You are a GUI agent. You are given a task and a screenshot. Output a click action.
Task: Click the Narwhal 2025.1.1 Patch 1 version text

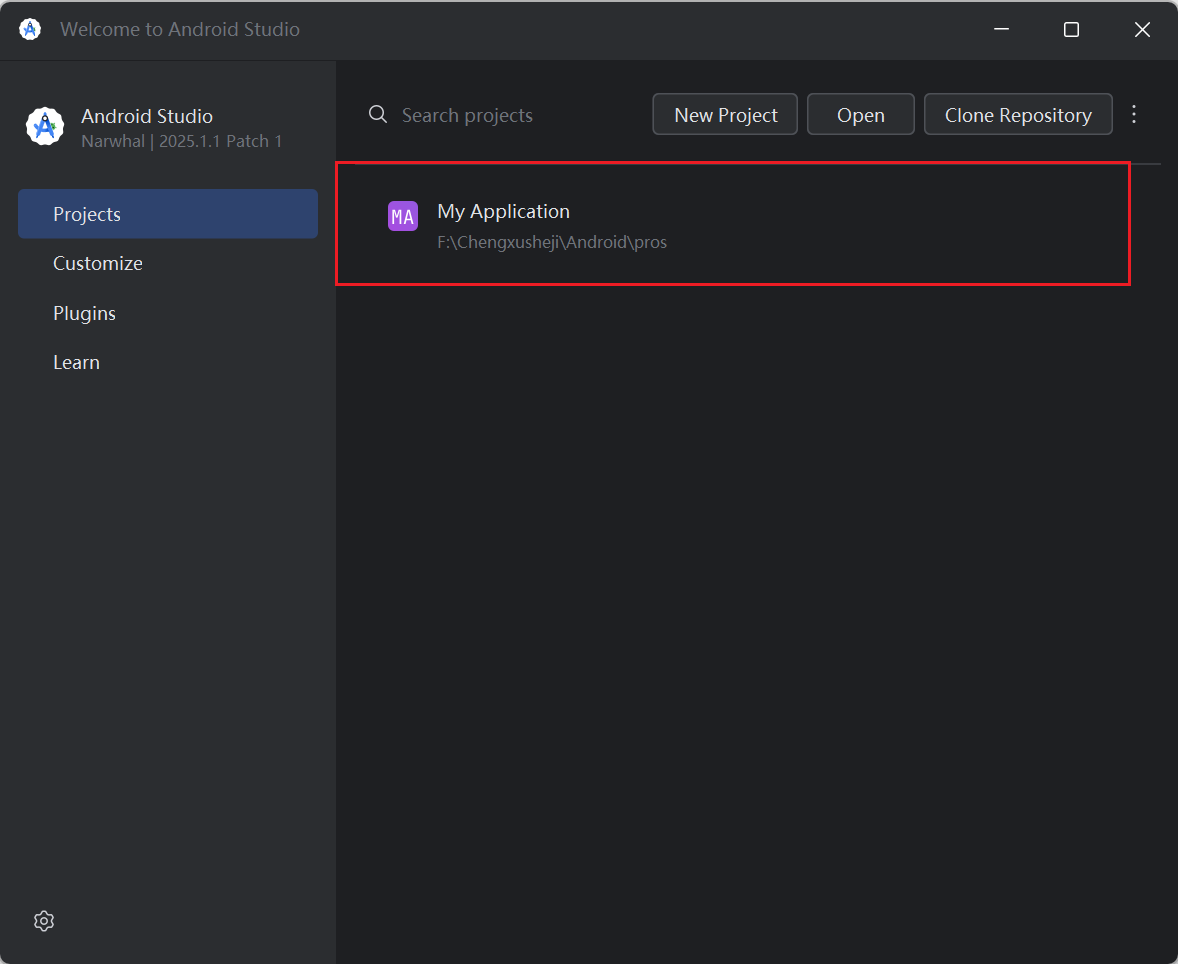click(x=182, y=141)
